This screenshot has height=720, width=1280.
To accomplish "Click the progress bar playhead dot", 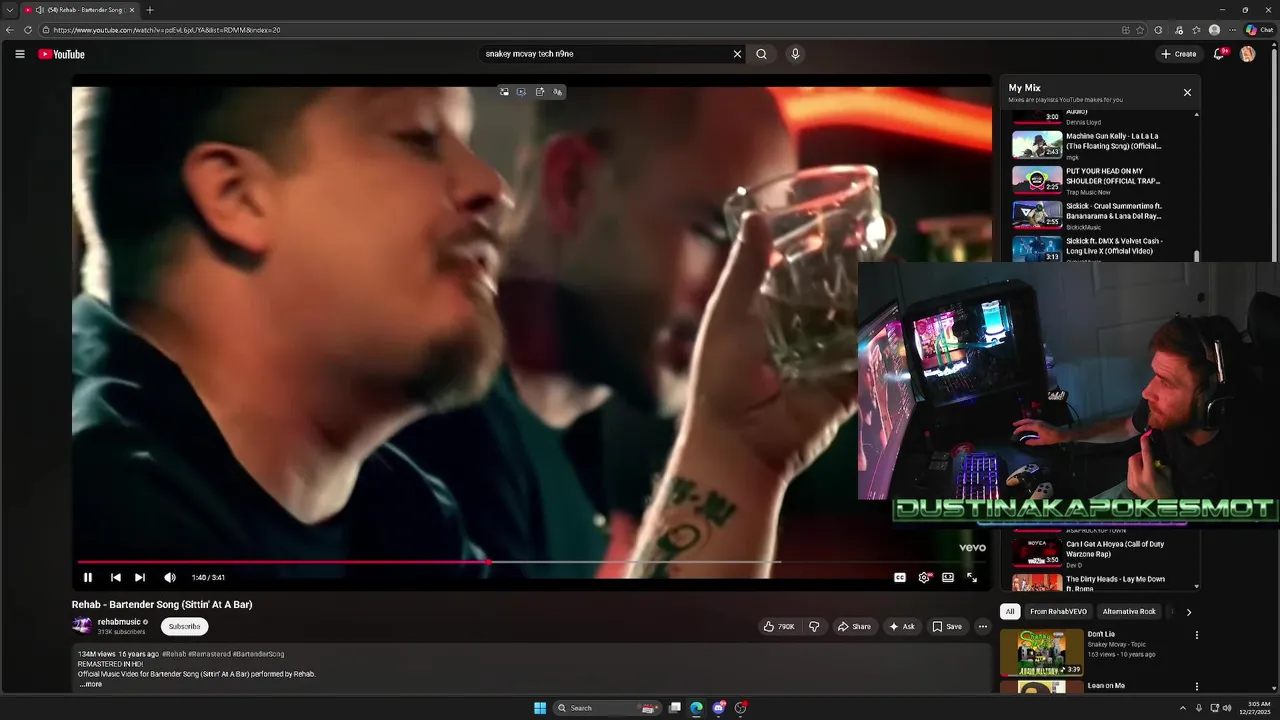I will click(x=488, y=562).
